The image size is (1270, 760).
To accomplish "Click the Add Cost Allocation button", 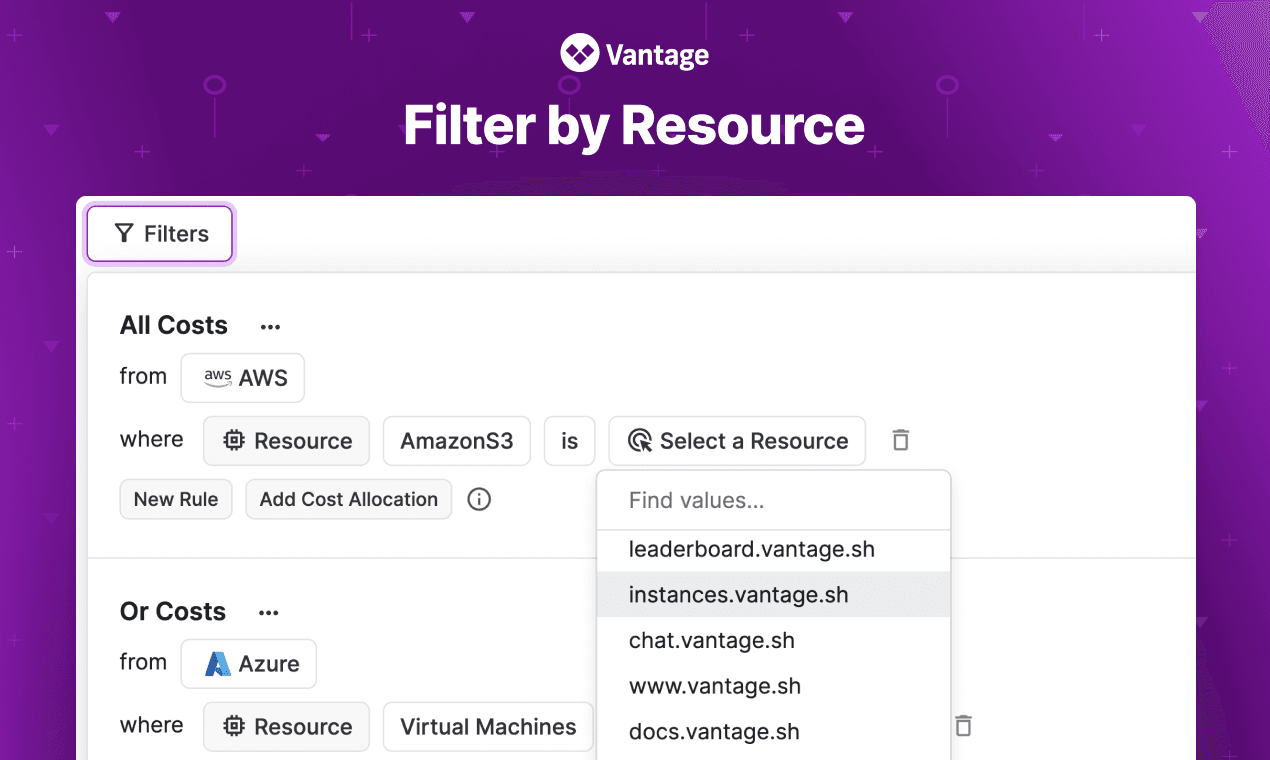I will 348,499.
